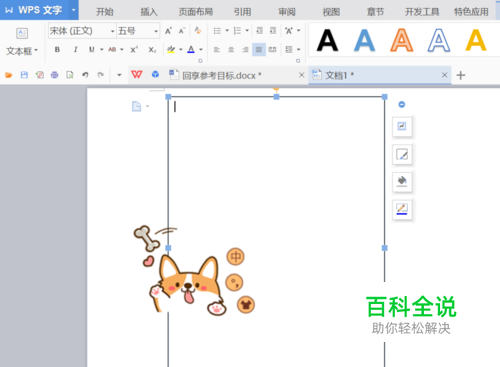The width and height of the screenshot is (500, 367).
Task: Click the print icon in quick toolbar
Action: (x=54, y=75)
